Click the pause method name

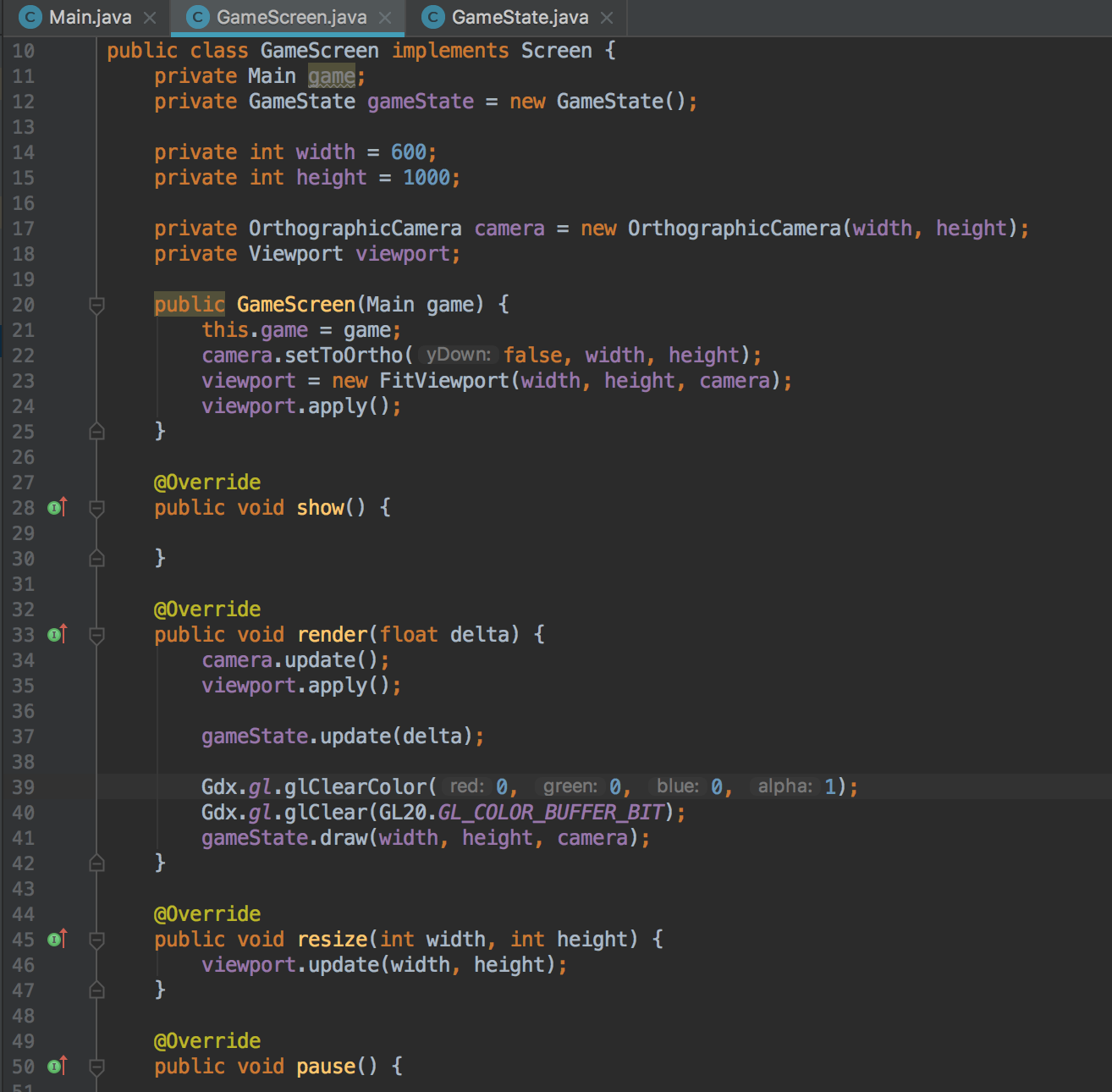click(326, 1067)
